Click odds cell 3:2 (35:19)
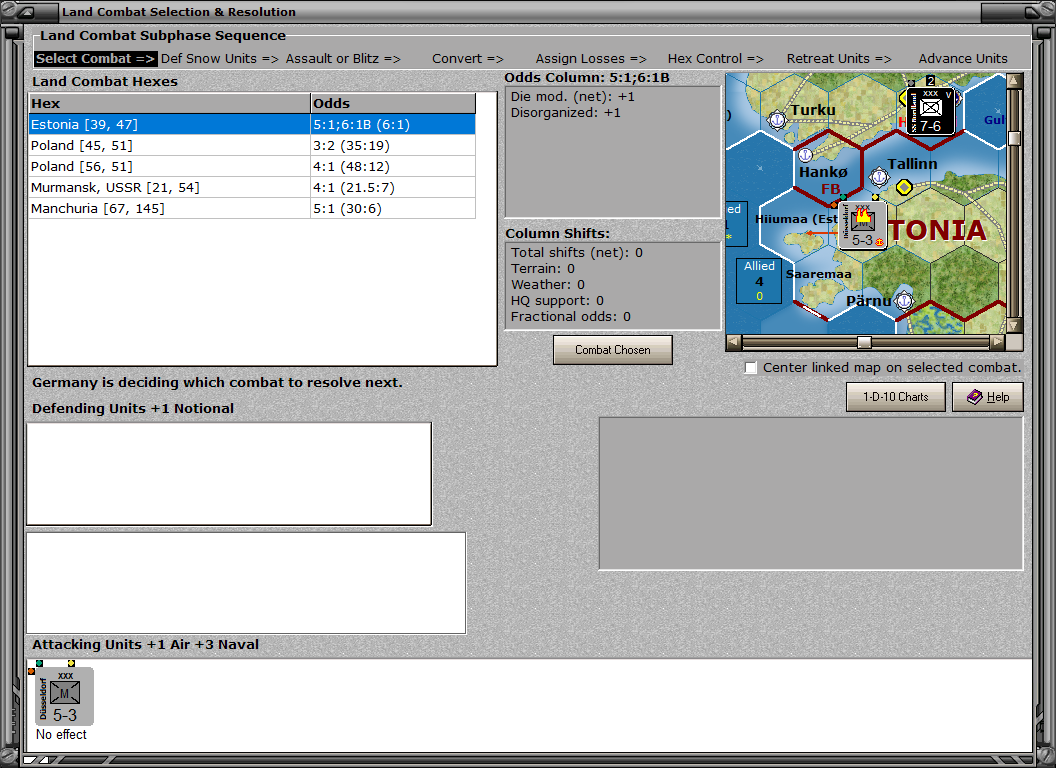This screenshot has width=1056, height=768. [x=393, y=146]
